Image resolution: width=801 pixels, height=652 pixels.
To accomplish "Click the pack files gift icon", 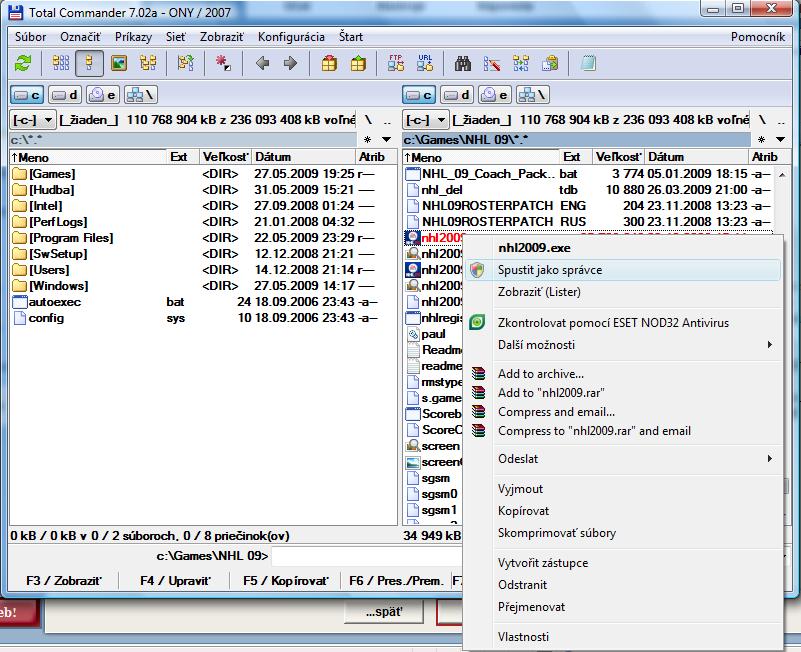I will pos(329,63).
